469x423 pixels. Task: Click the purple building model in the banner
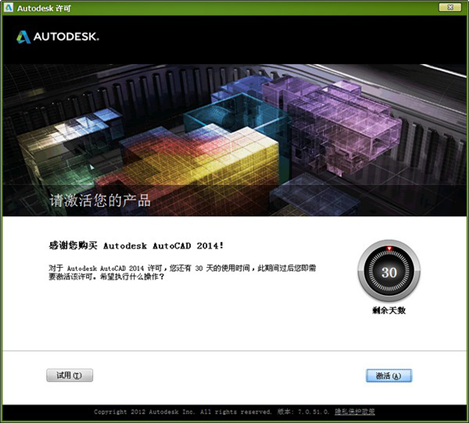click(337, 127)
